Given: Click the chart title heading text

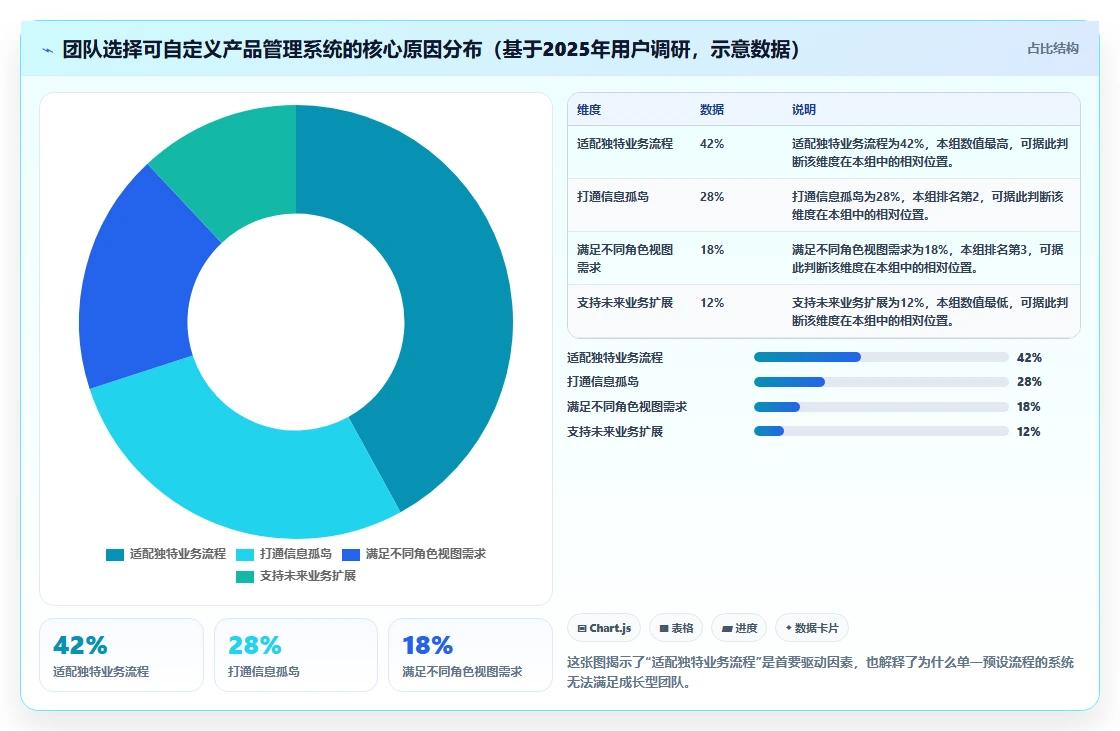Looking at the screenshot, I should (431, 49).
